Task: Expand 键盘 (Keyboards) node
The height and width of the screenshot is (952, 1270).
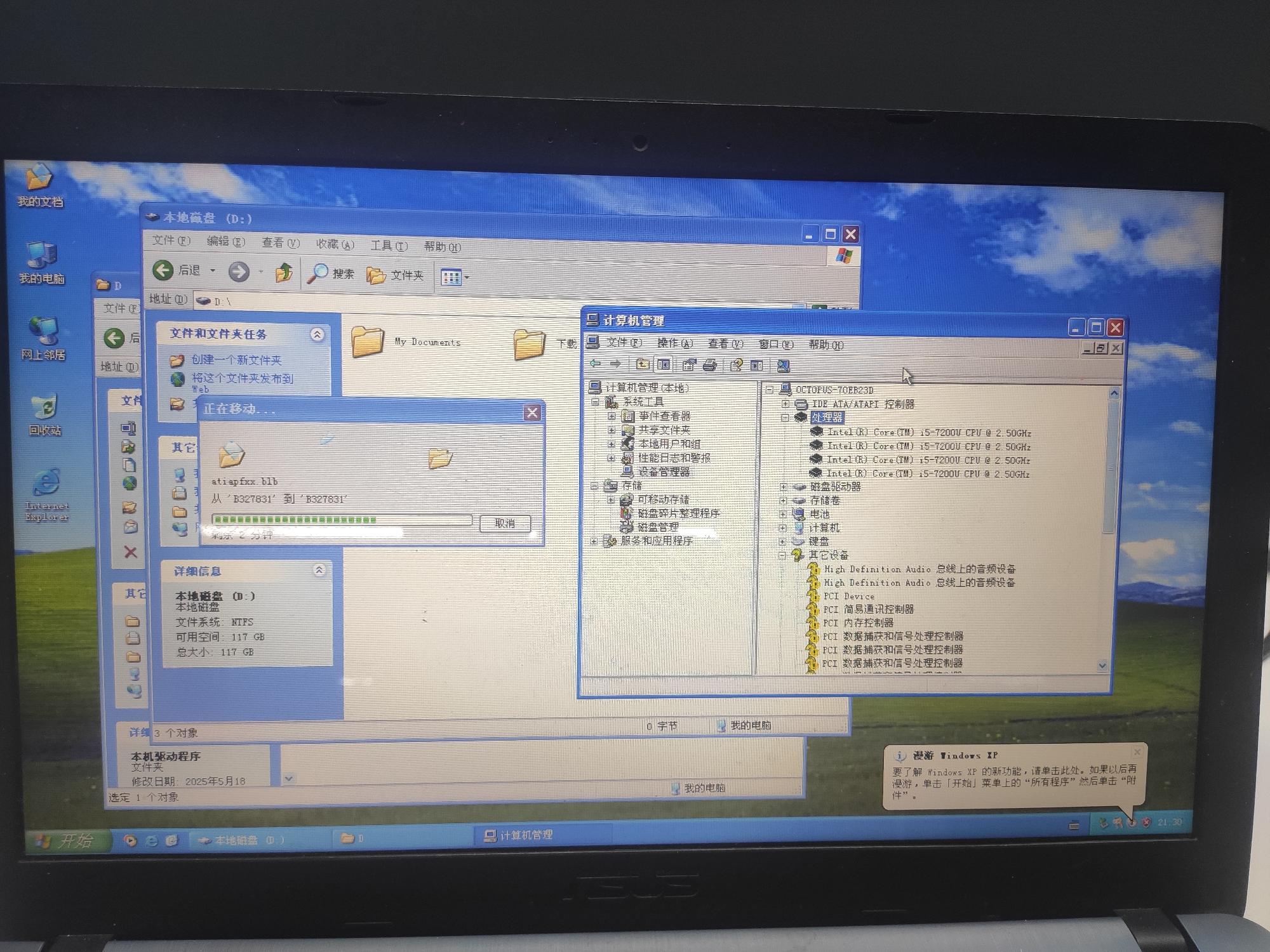Action: pos(783,541)
